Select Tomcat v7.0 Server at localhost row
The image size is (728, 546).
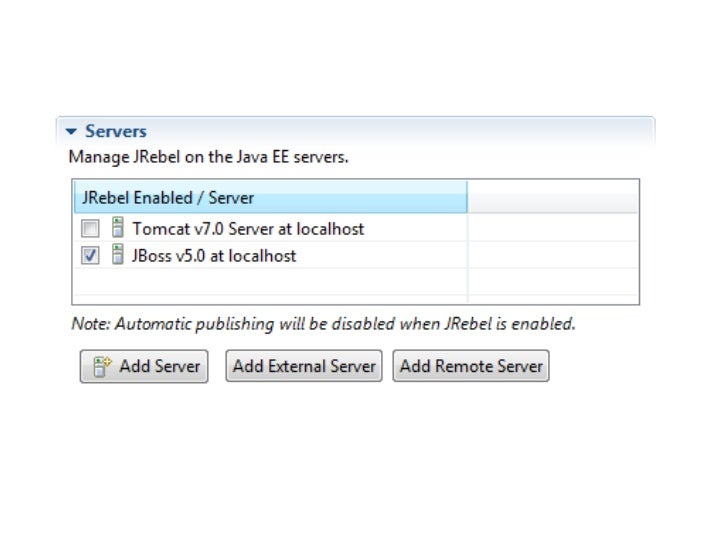(270, 228)
